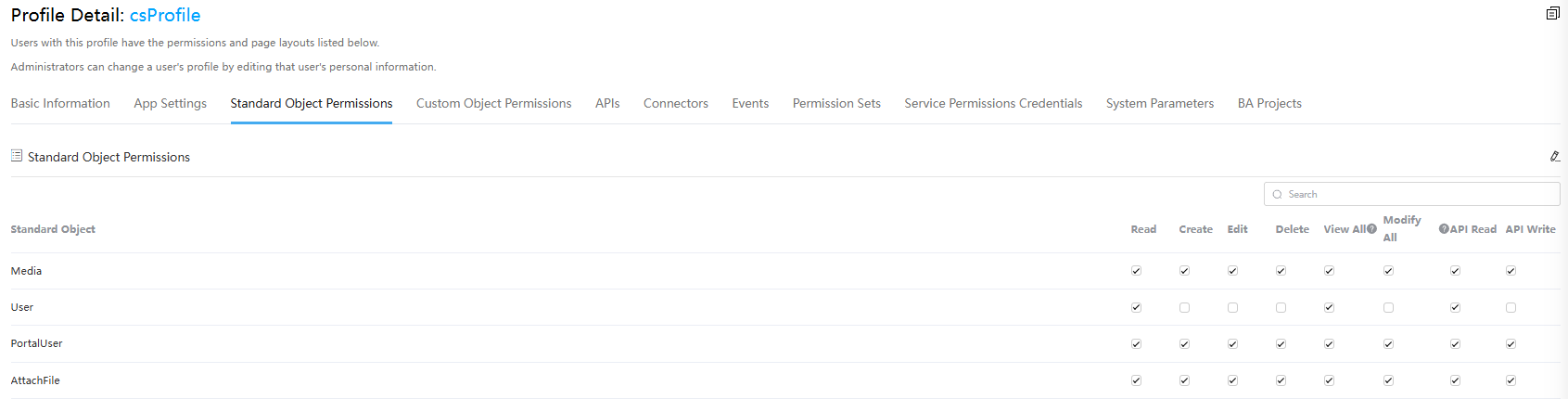Toggle Modify All checkbox for AttachFile

(x=1388, y=380)
